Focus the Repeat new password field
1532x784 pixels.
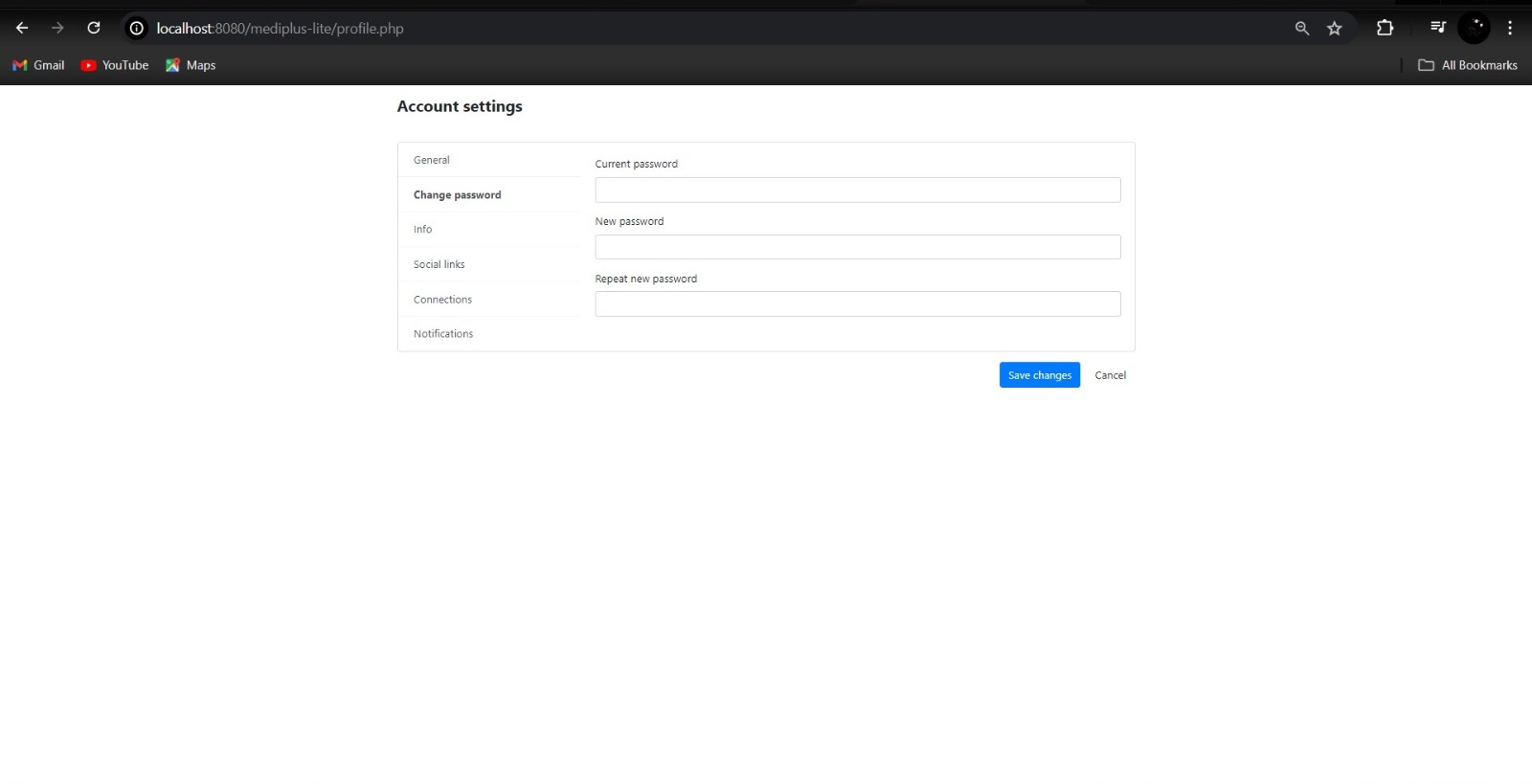pos(858,304)
